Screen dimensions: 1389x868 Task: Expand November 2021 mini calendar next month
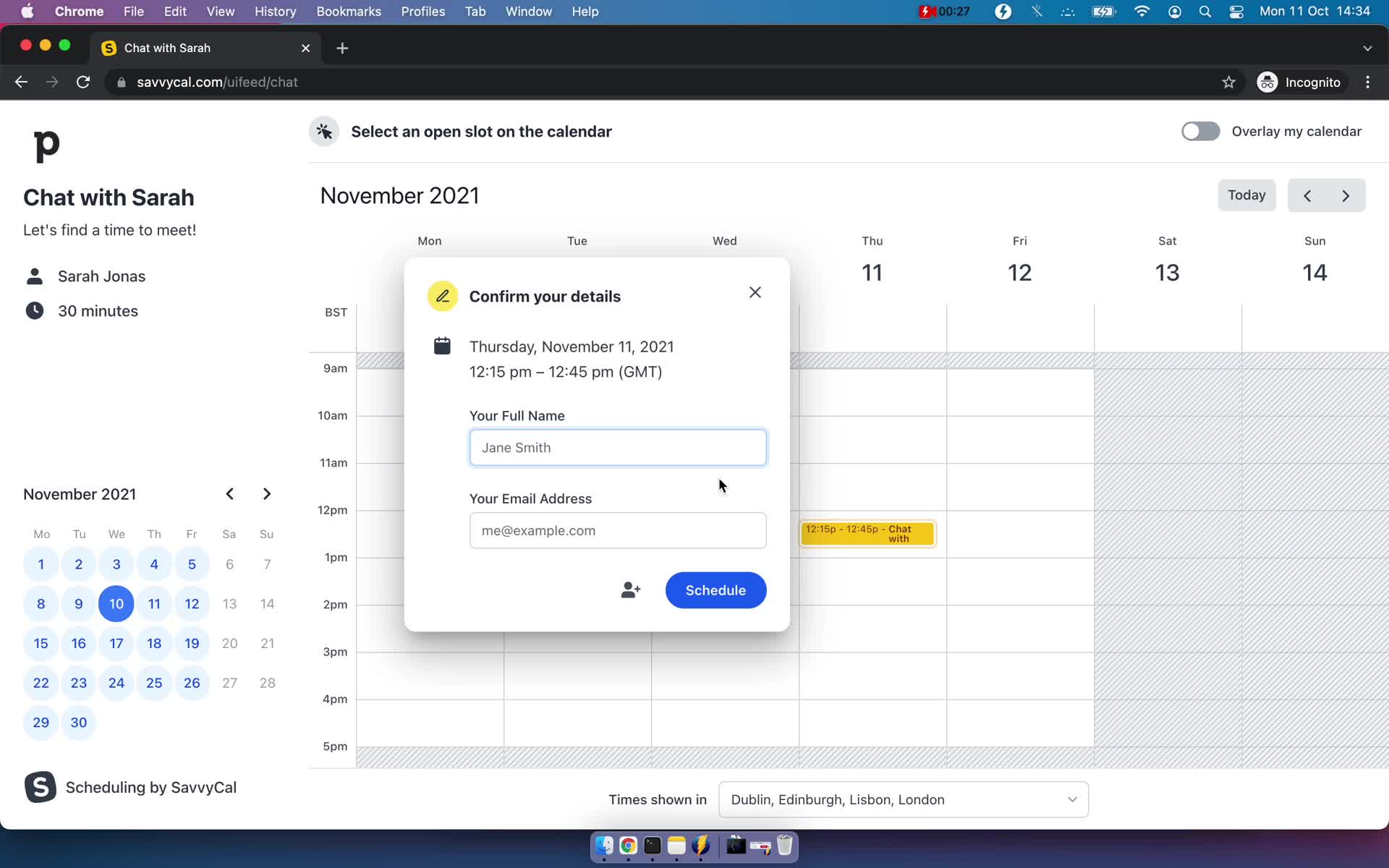point(266,493)
